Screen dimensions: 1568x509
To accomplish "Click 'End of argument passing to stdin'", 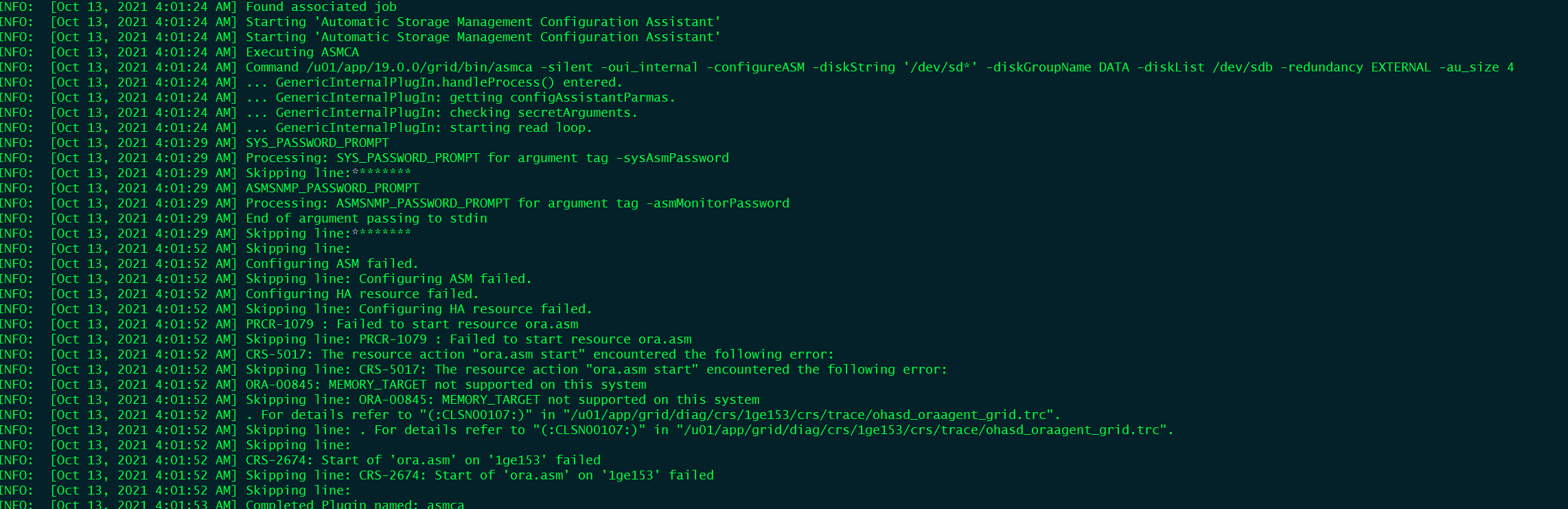I will 366,218.
